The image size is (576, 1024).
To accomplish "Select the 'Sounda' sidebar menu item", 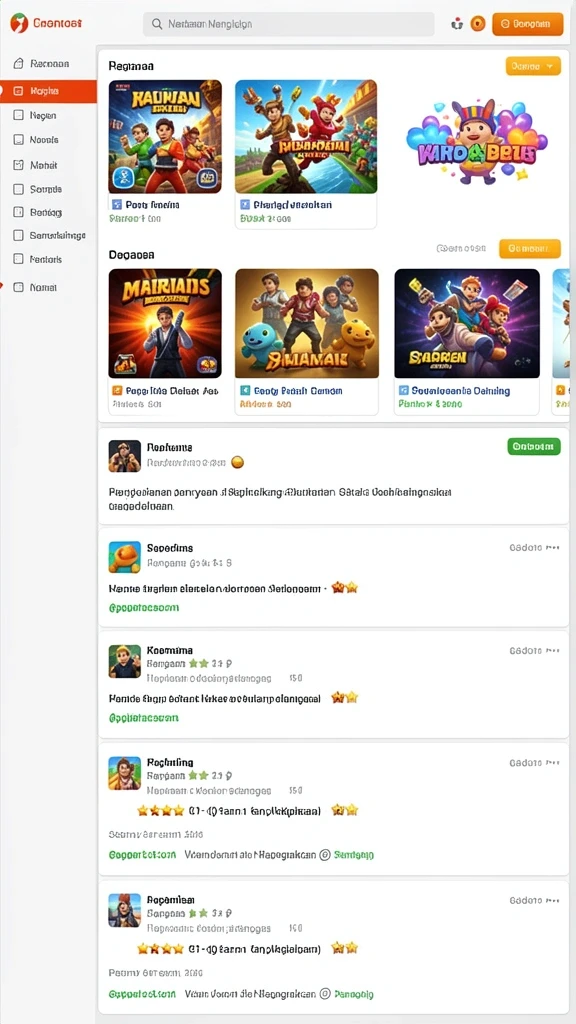I will click(48, 189).
